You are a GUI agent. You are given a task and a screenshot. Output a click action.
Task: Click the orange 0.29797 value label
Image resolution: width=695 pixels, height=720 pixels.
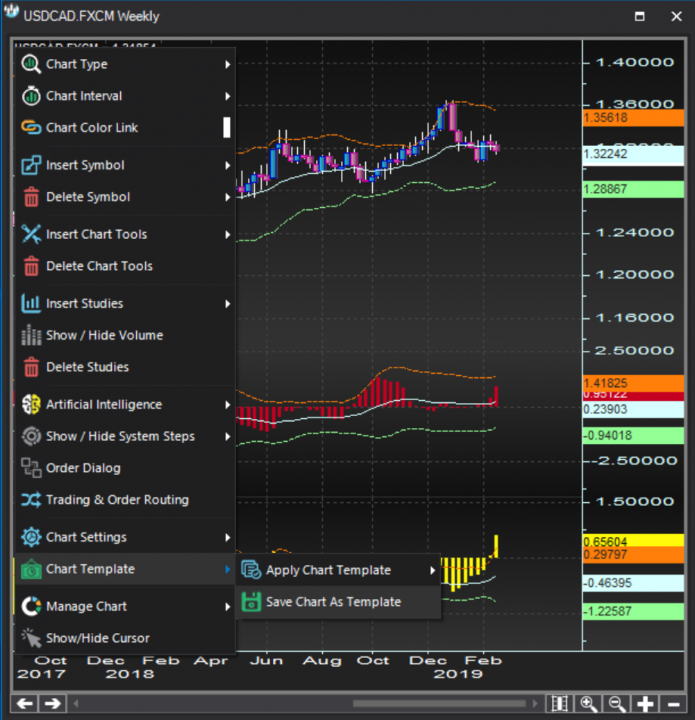pyautogui.click(x=633, y=555)
